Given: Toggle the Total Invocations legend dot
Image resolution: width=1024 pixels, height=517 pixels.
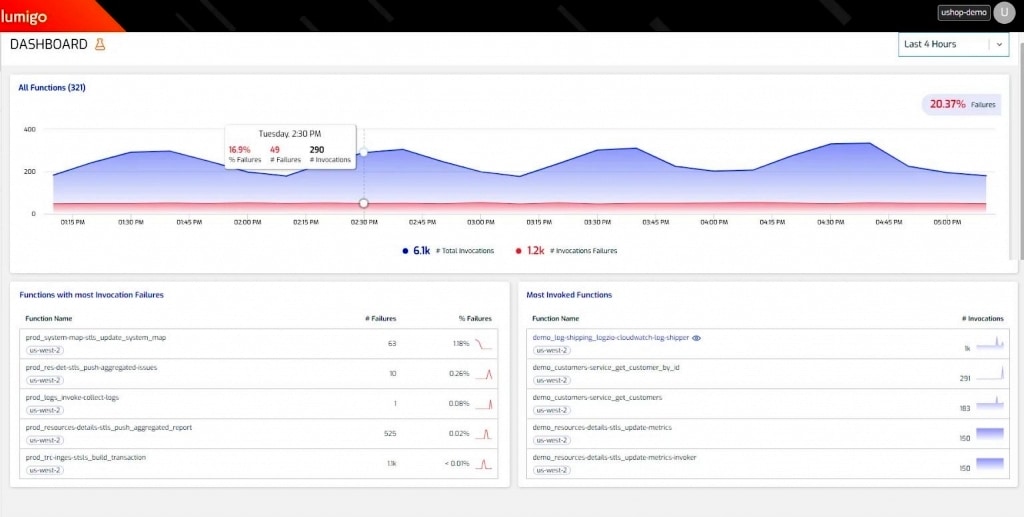Looking at the screenshot, I should click(x=406, y=251).
